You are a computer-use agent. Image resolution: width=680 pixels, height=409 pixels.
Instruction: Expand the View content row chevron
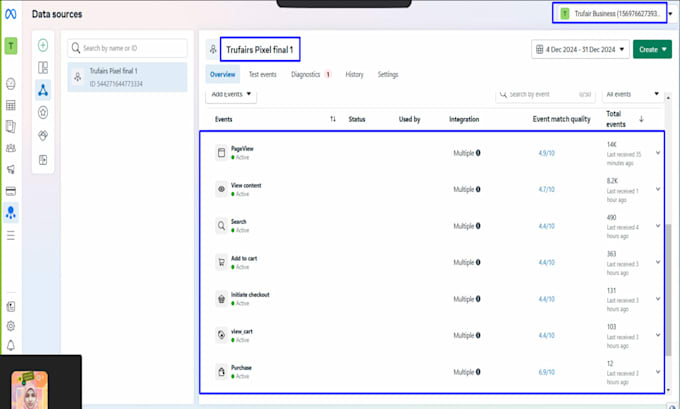pos(658,189)
